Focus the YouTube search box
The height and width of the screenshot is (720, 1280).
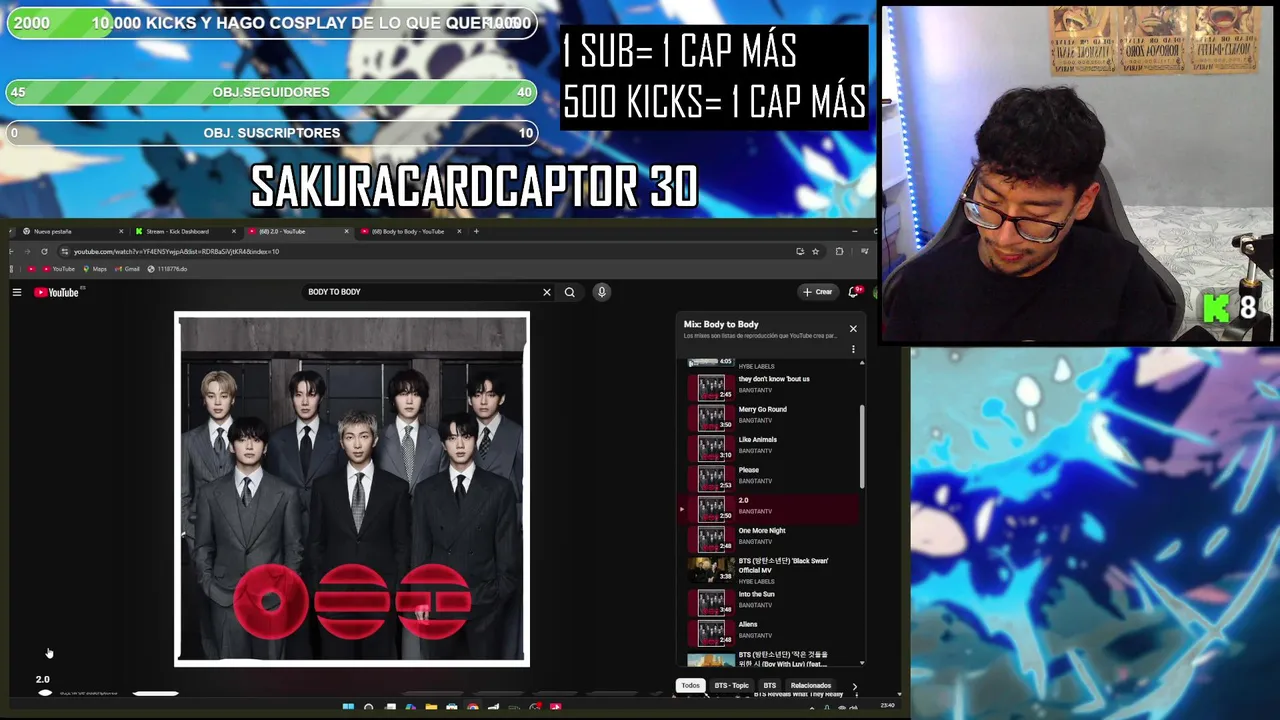point(420,292)
